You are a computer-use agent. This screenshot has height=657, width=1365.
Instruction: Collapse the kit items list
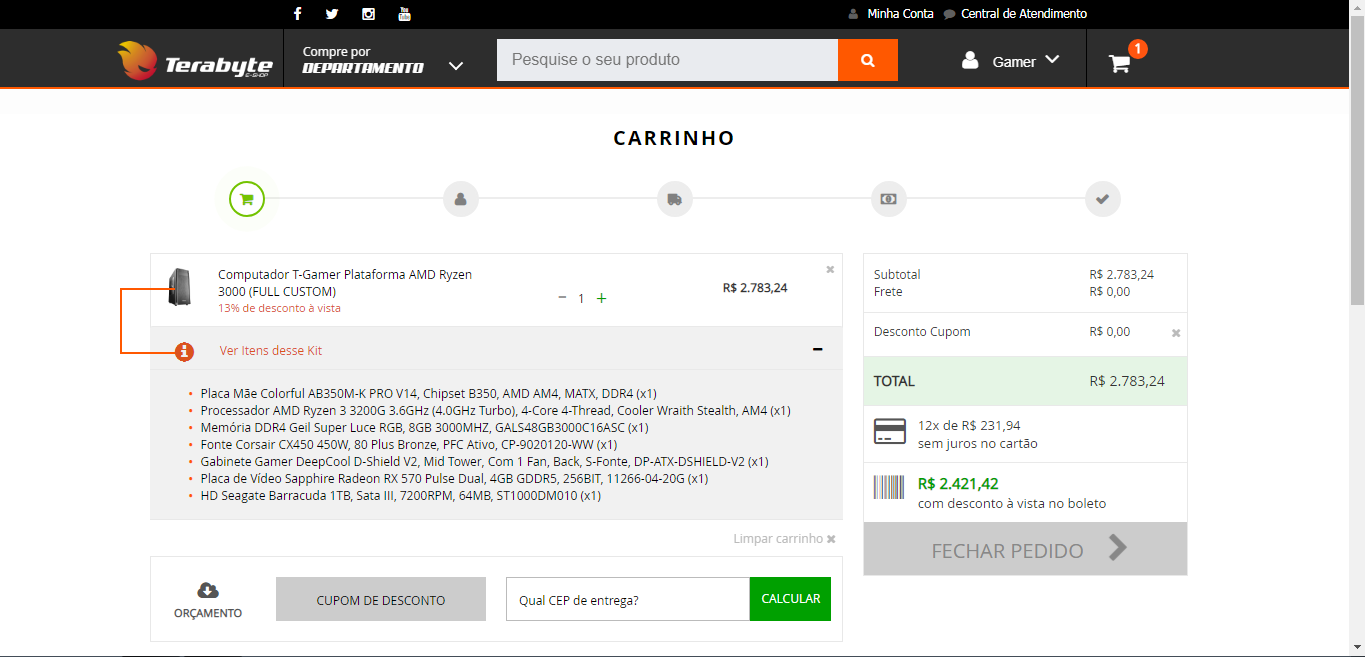coord(818,349)
